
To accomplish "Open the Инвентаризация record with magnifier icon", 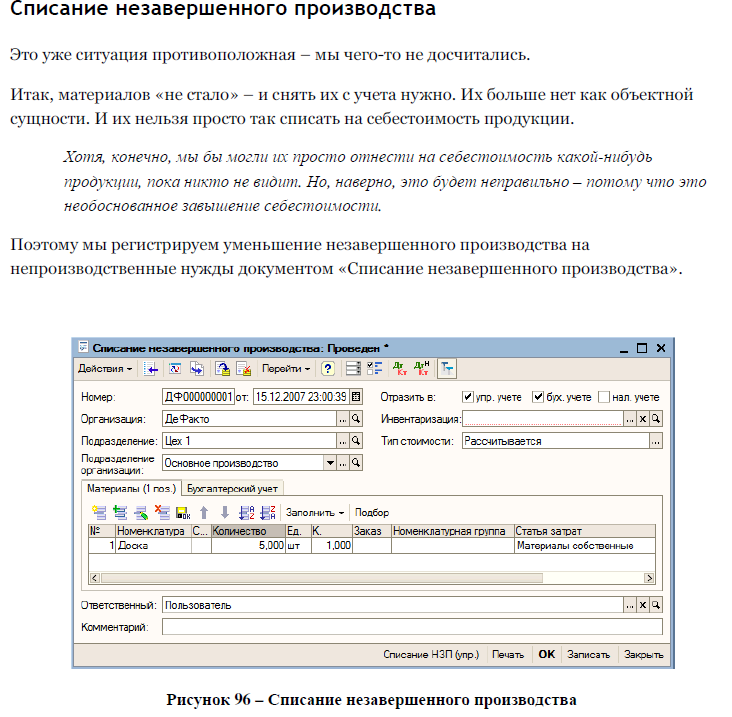I will click(656, 419).
